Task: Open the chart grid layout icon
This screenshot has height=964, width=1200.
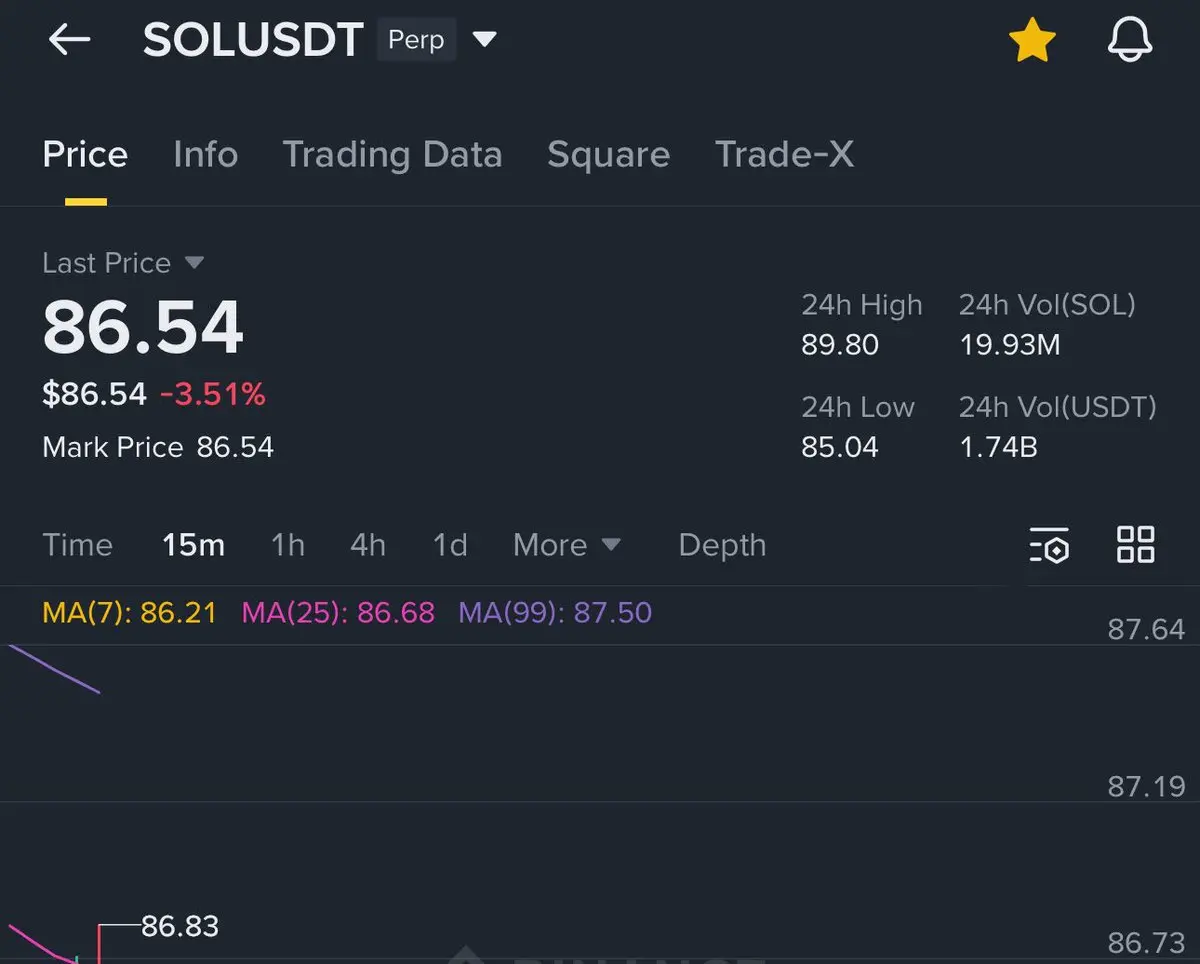Action: pyautogui.click(x=1135, y=545)
